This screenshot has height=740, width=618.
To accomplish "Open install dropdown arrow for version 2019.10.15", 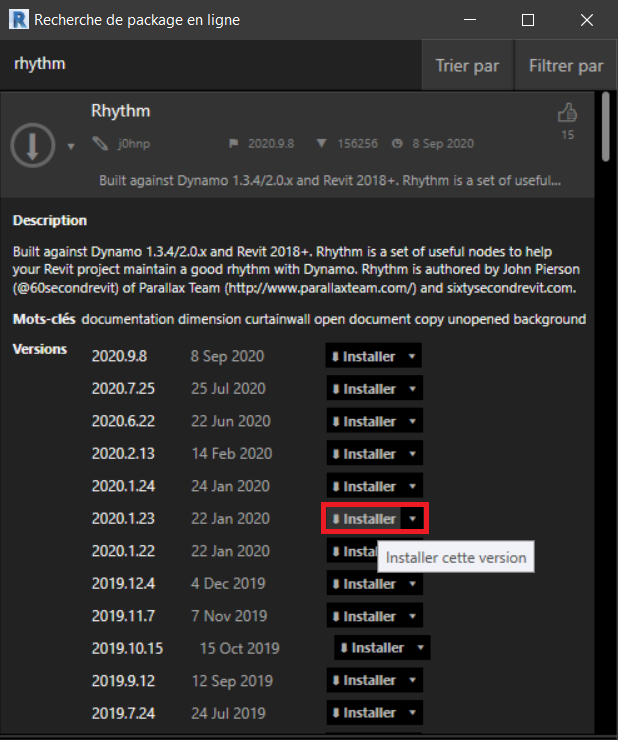I will click(x=420, y=648).
